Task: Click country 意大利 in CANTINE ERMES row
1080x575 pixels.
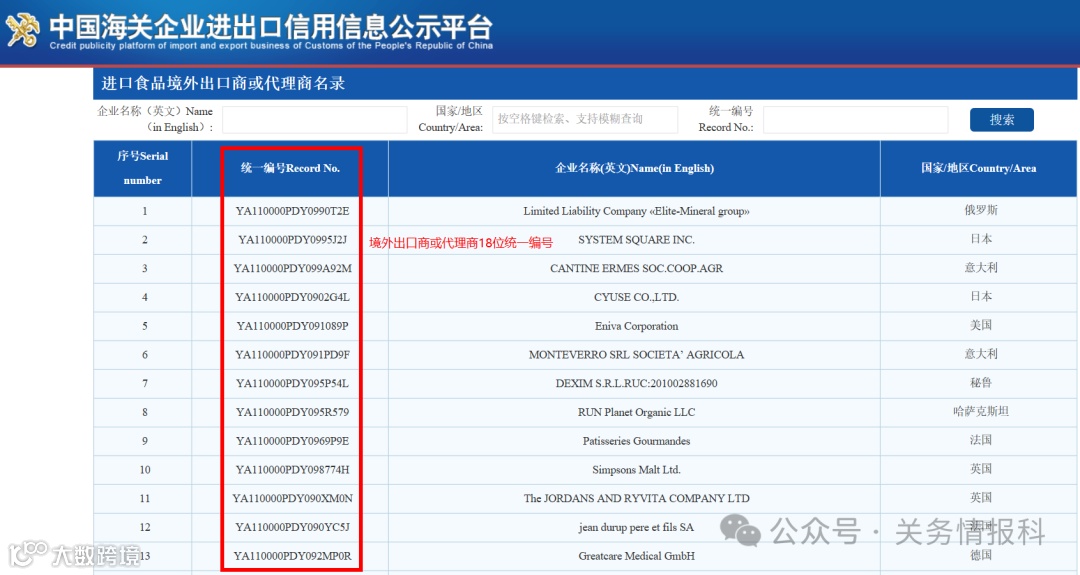Action: (981, 268)
